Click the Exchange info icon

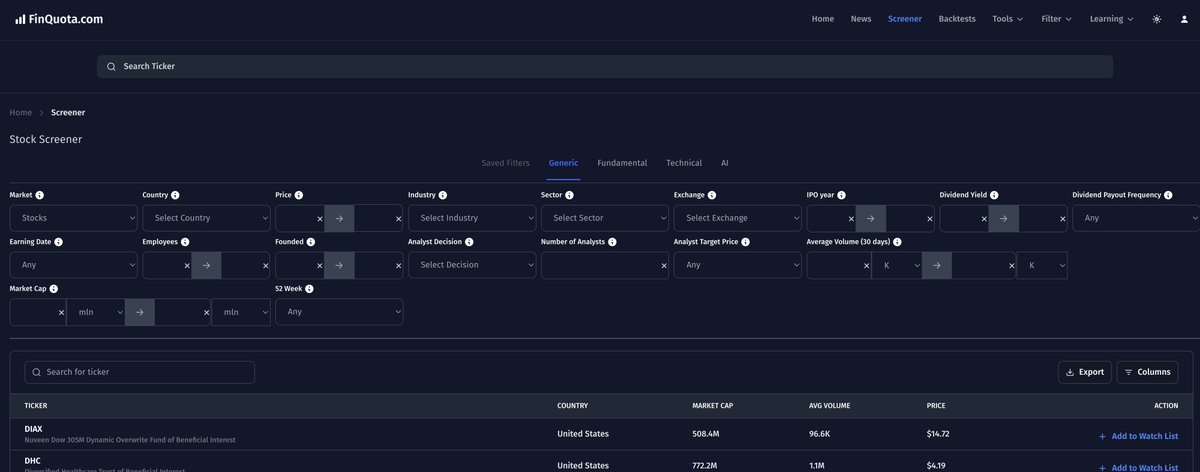[712, 195]
